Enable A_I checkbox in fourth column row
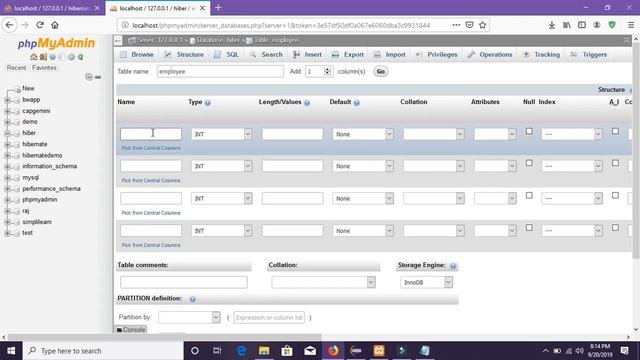 click(x=615, y=228)
